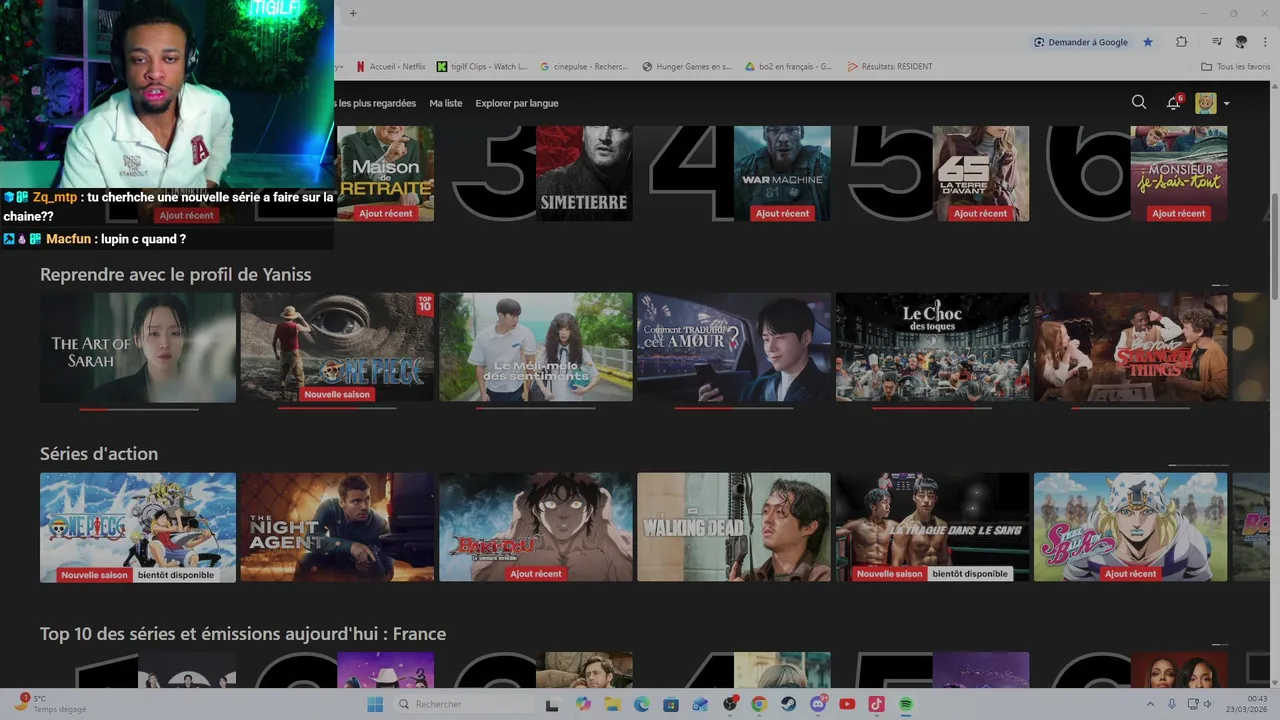Click Top 10 des séries et émissions heading
Image resolution: width=1280 pixels, height=720 pixels.
(x=243, y=634)
